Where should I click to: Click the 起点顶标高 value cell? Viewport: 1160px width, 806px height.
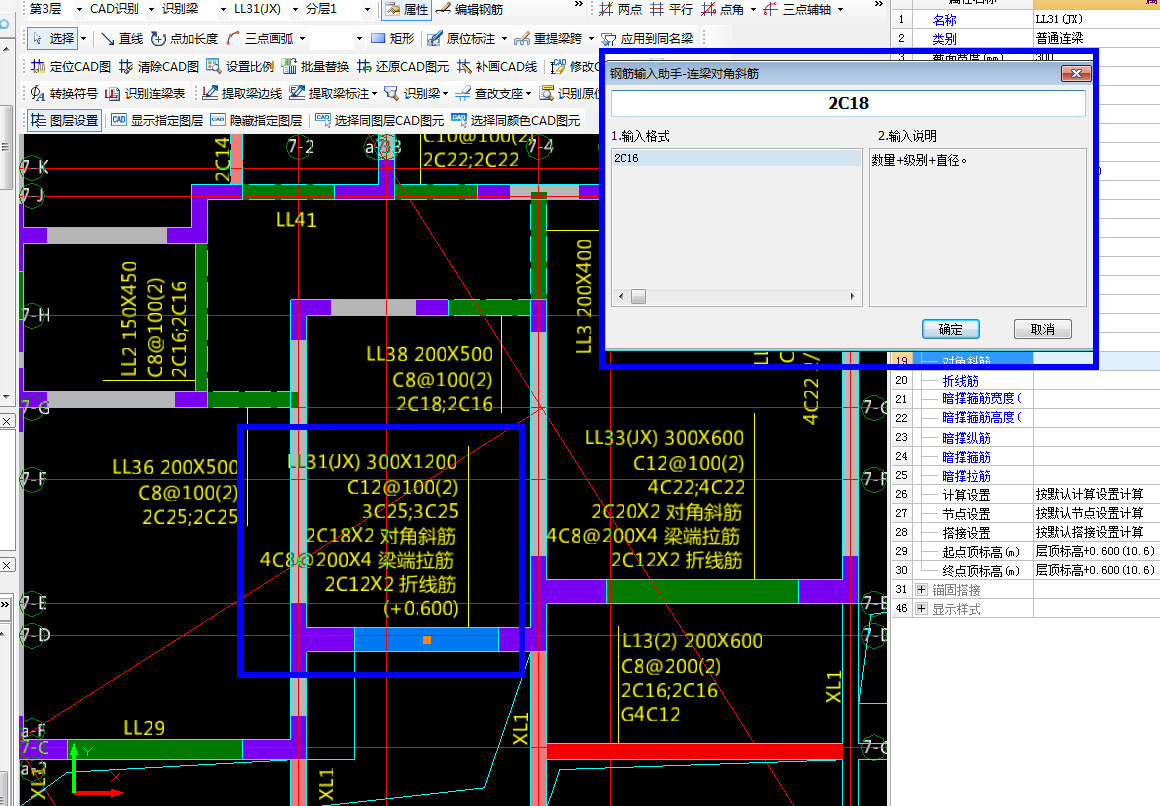point(1095,551)
